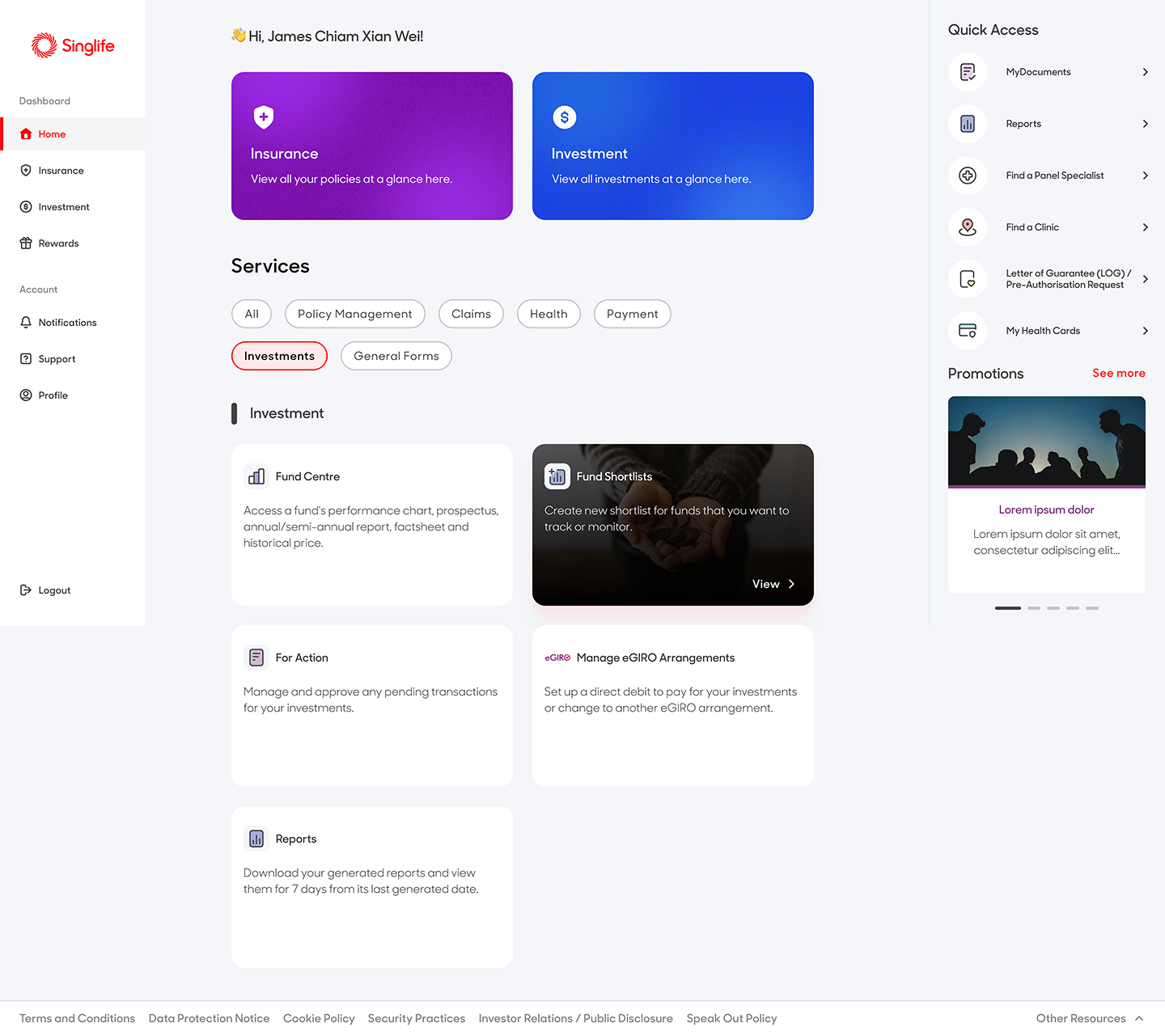
Task: Click the arrow beside View on Fund Shortlists
Action: pyautogui.click(x=791, y=584)
